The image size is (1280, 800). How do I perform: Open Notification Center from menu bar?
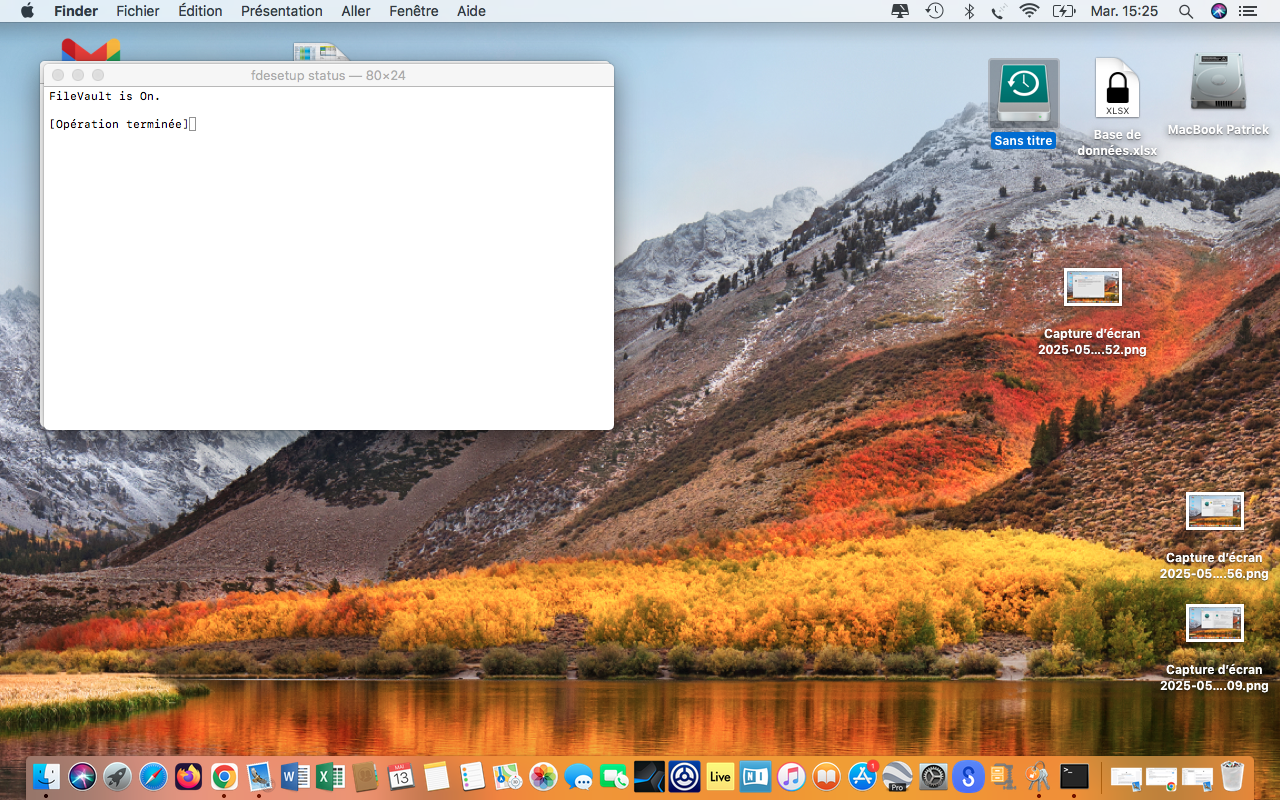click(x=1247, y=11)
